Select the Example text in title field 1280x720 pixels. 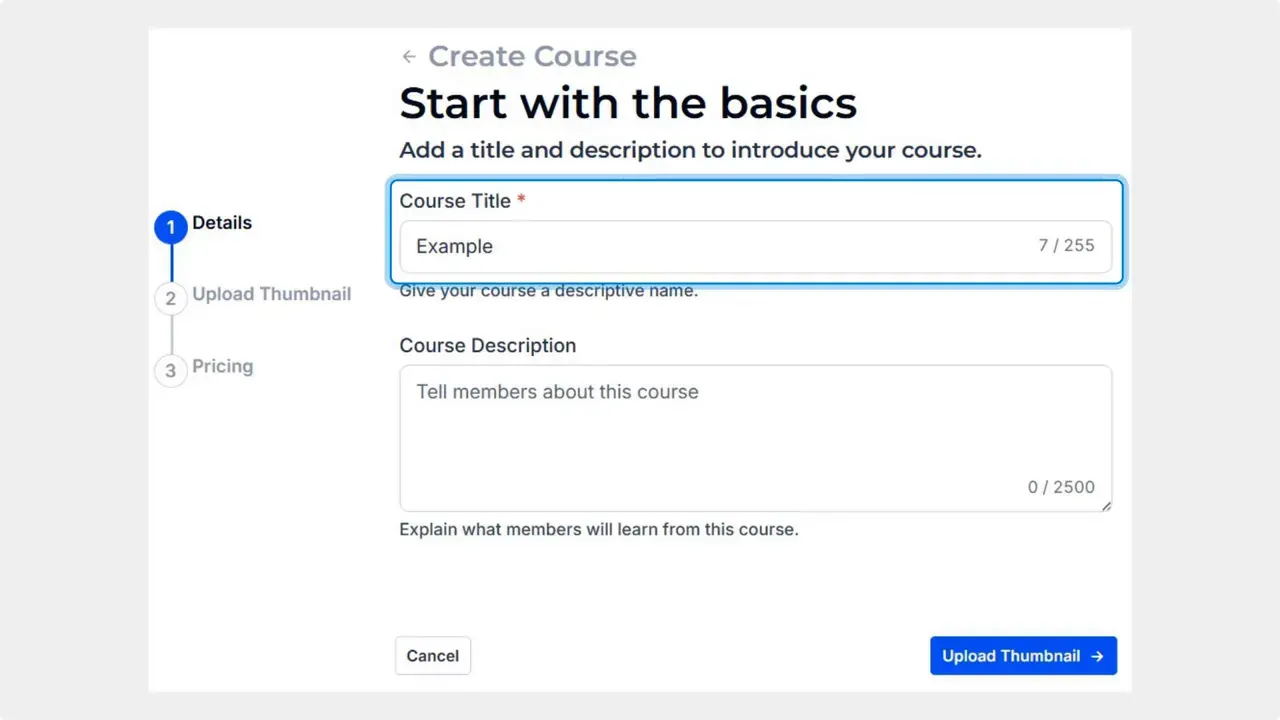point(454,246)
